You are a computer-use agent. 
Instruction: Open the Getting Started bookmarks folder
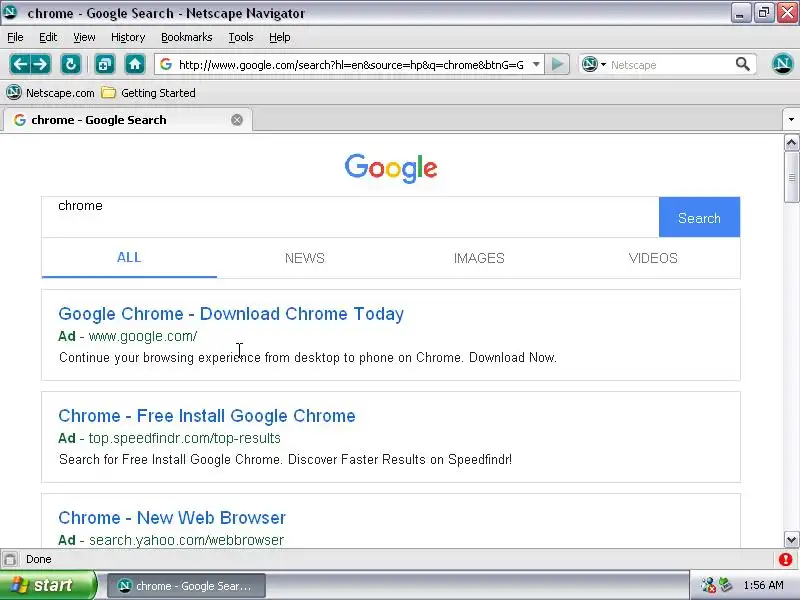[x=148, y=93]
